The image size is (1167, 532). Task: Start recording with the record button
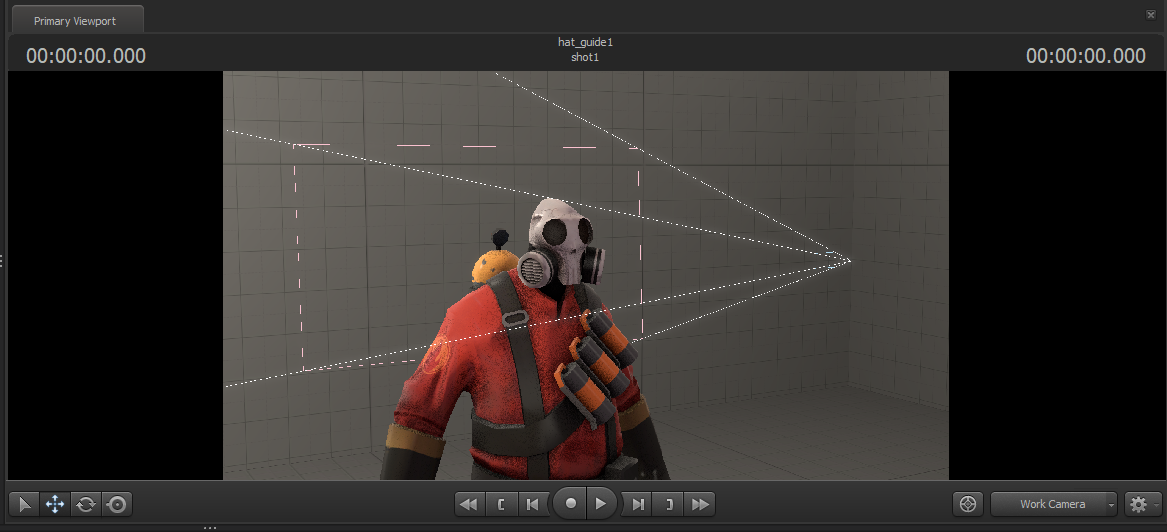[x=570, y=504]
